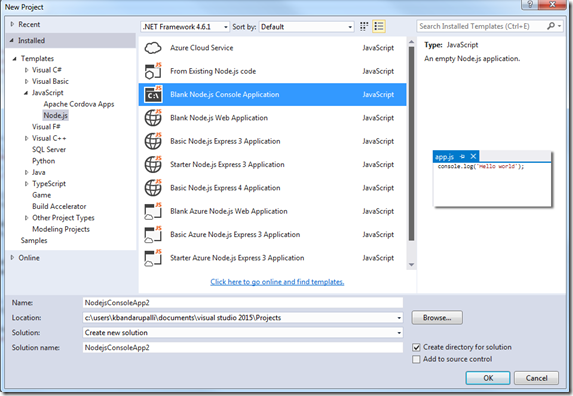Expand the Other Project Types node
The height and width of the screenshot is (396, 573).
tap(26, 218)
